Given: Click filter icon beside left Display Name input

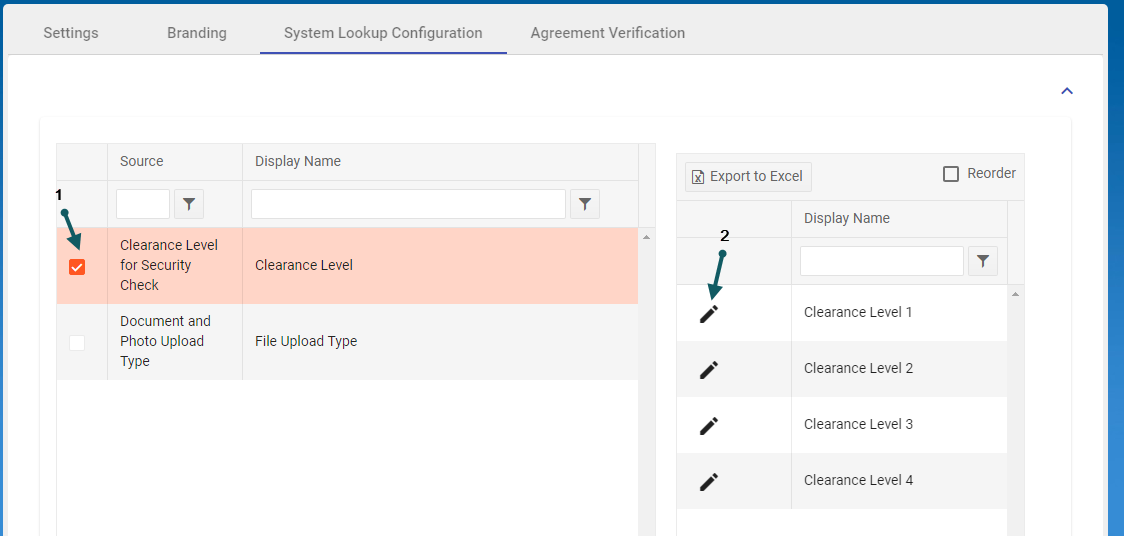Looking at the screenshot, I should pos(585,205).
